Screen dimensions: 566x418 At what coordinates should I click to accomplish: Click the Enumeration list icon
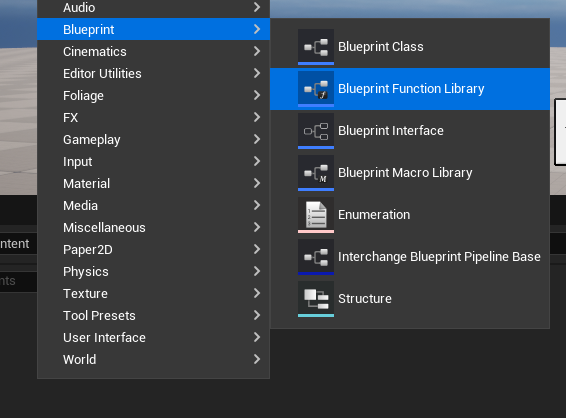316,215
